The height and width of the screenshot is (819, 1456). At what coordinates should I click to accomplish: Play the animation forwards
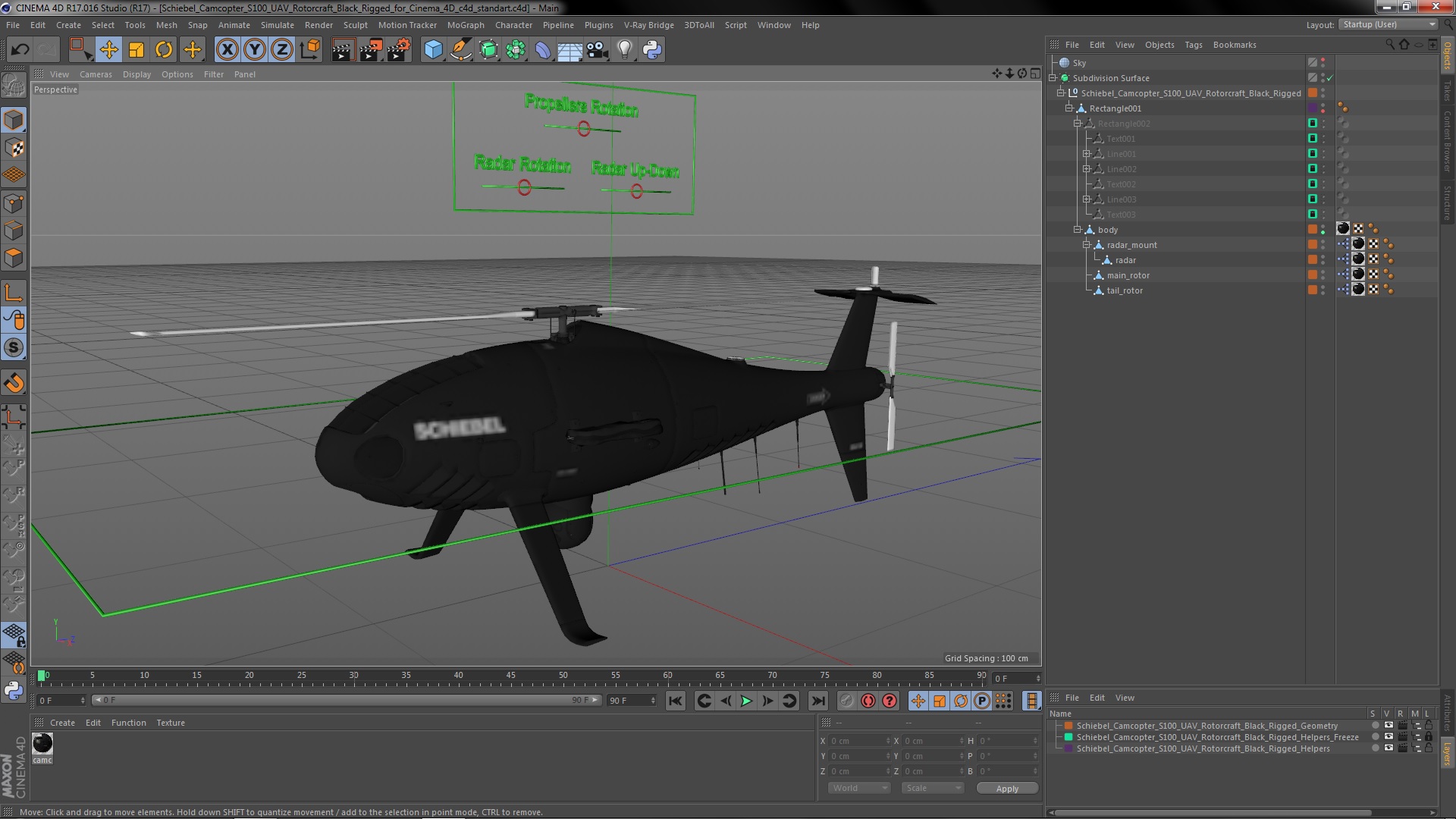746,701
